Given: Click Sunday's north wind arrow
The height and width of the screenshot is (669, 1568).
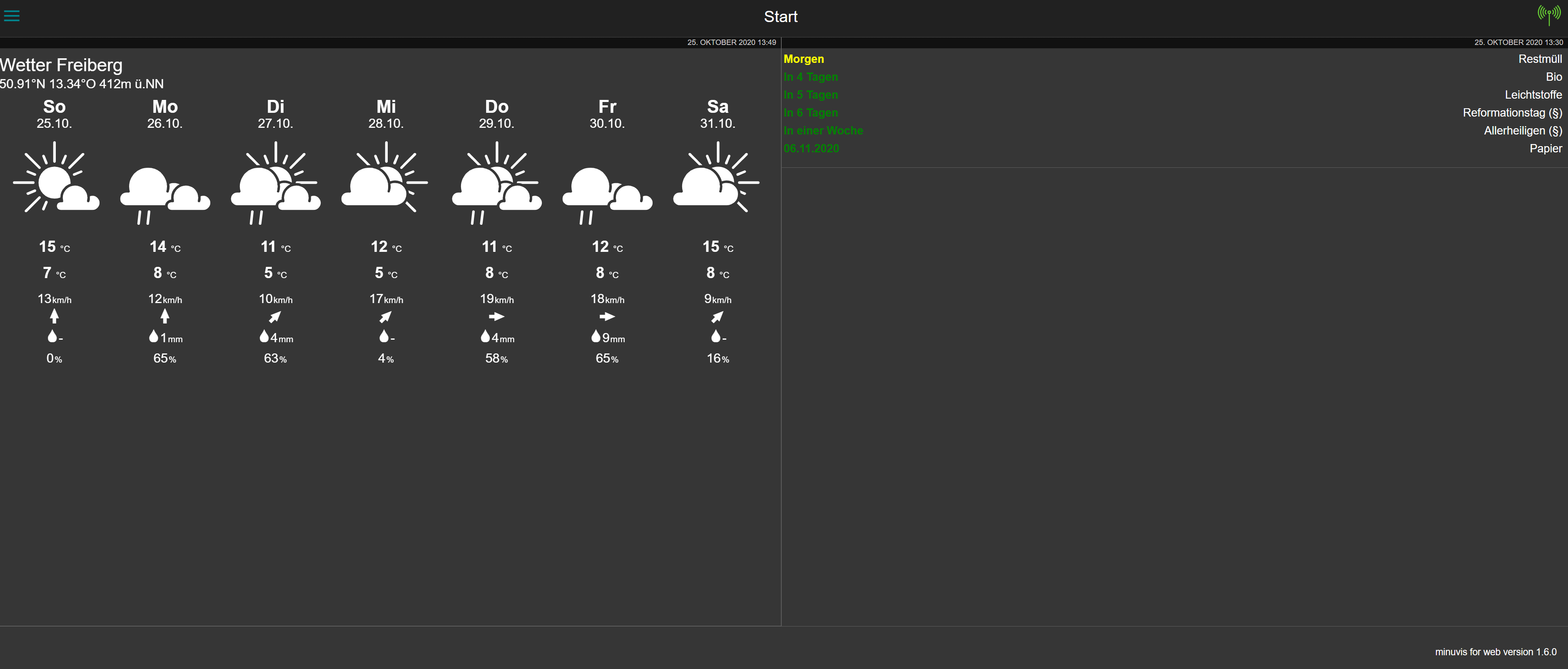Looking at the screenshot, I should tap(55, 316).
